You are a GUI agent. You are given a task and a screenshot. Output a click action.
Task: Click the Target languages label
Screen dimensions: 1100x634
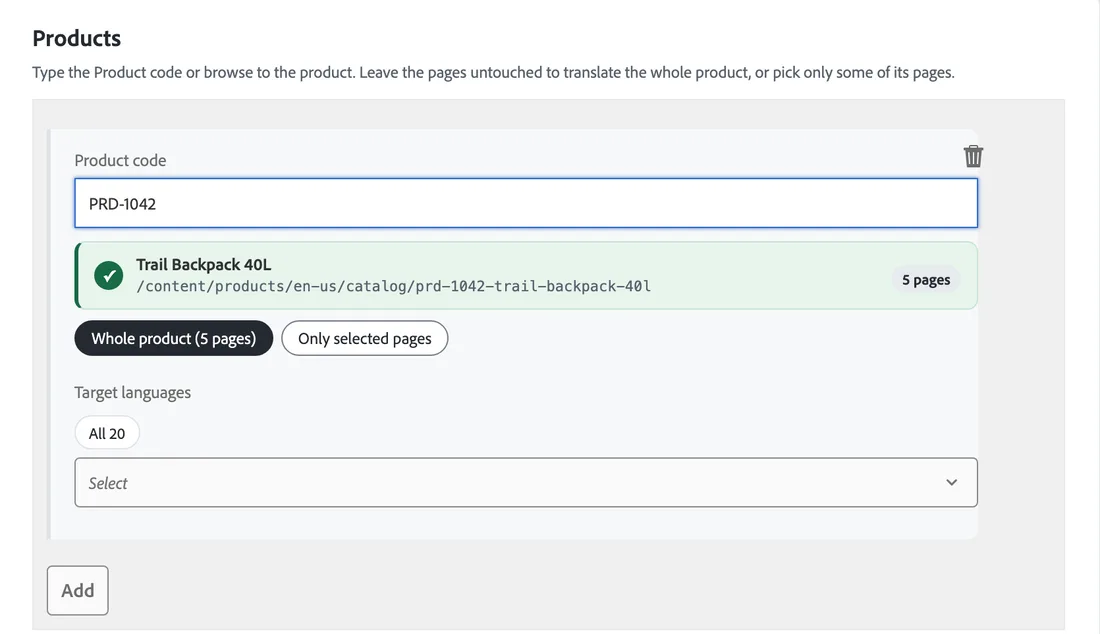tap(133, 392)
